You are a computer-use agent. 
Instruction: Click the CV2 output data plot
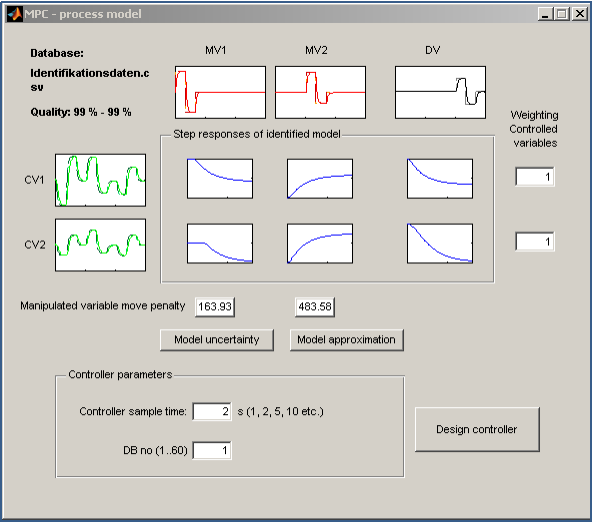pos(100,245)
